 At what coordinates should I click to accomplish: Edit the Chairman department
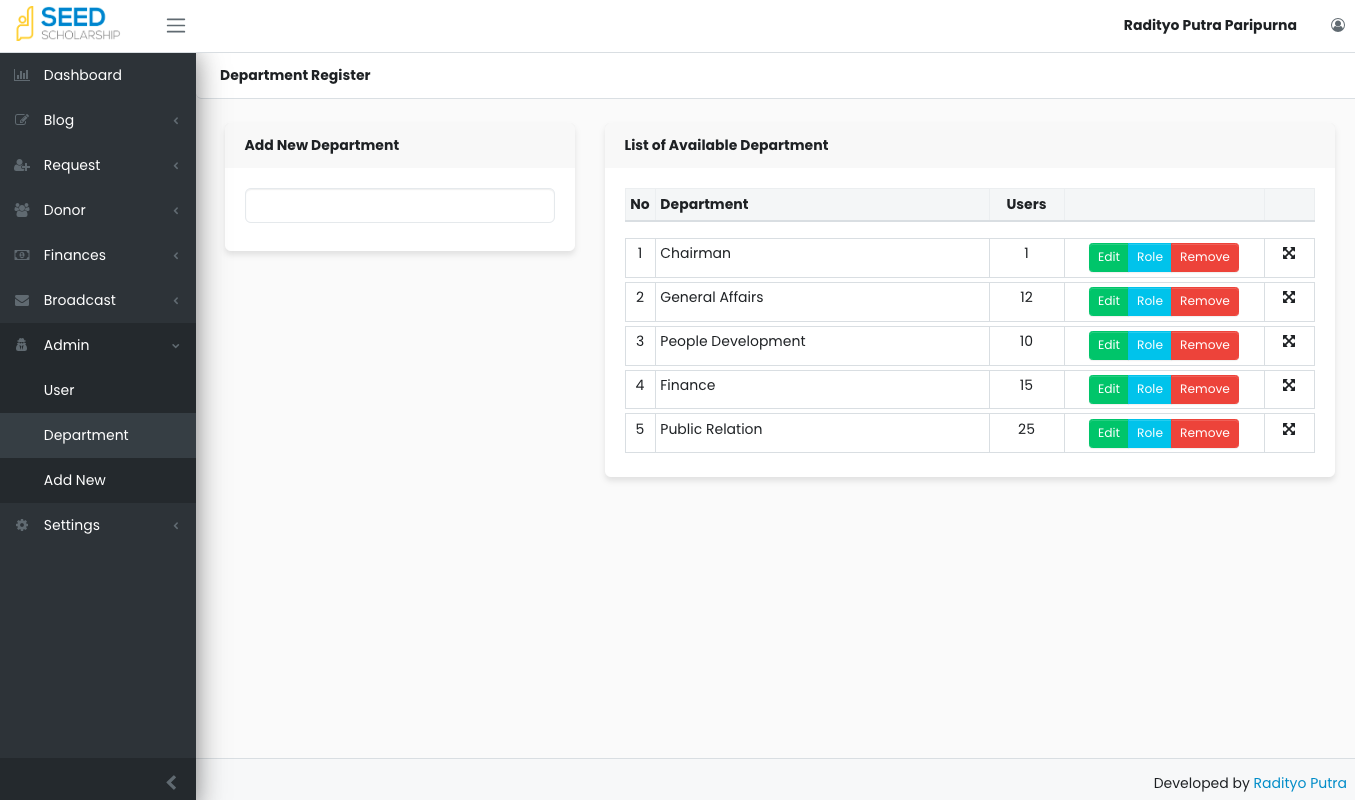click(1108, 257)
